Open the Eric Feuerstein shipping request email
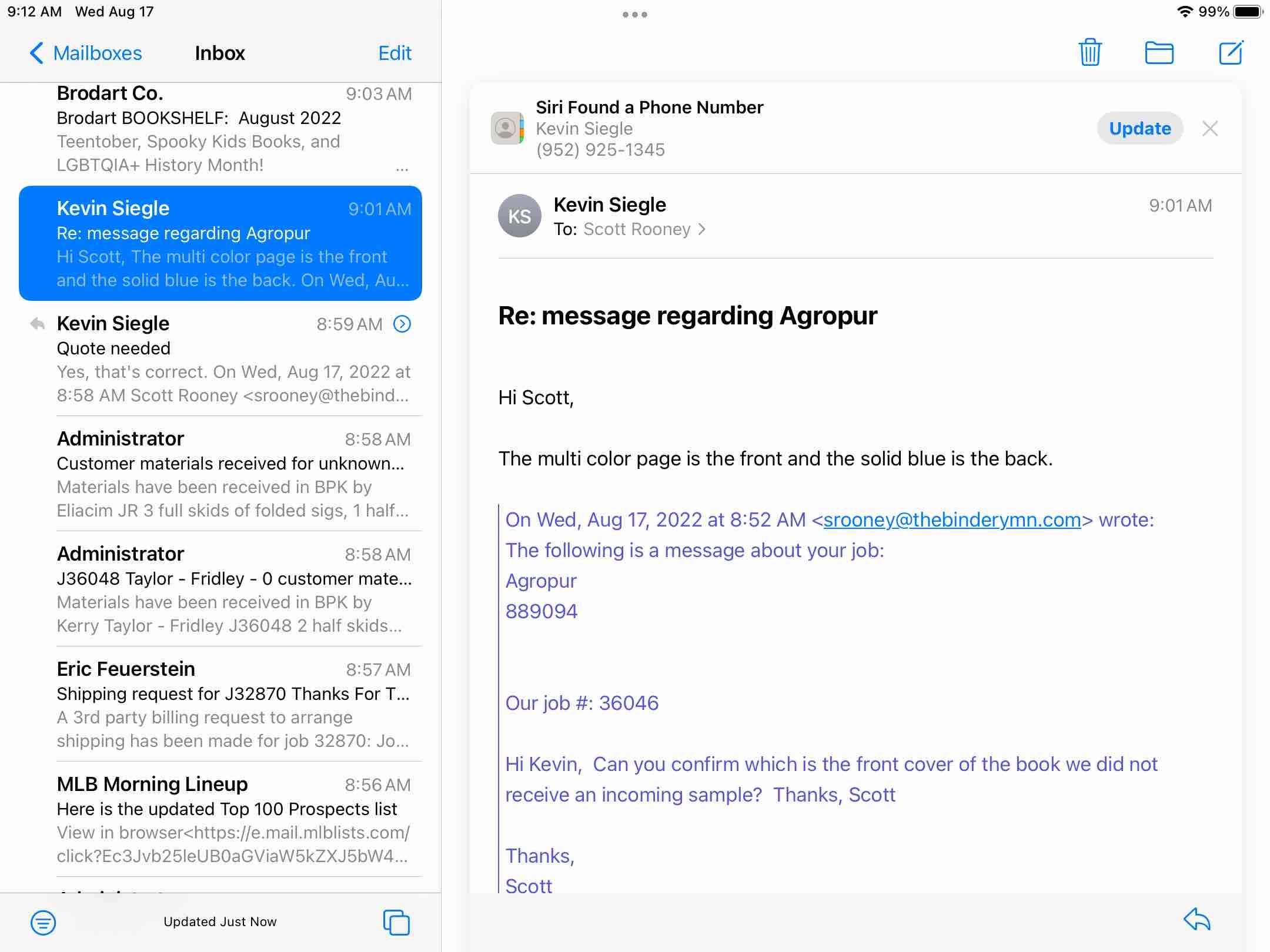 coord(233,704)
